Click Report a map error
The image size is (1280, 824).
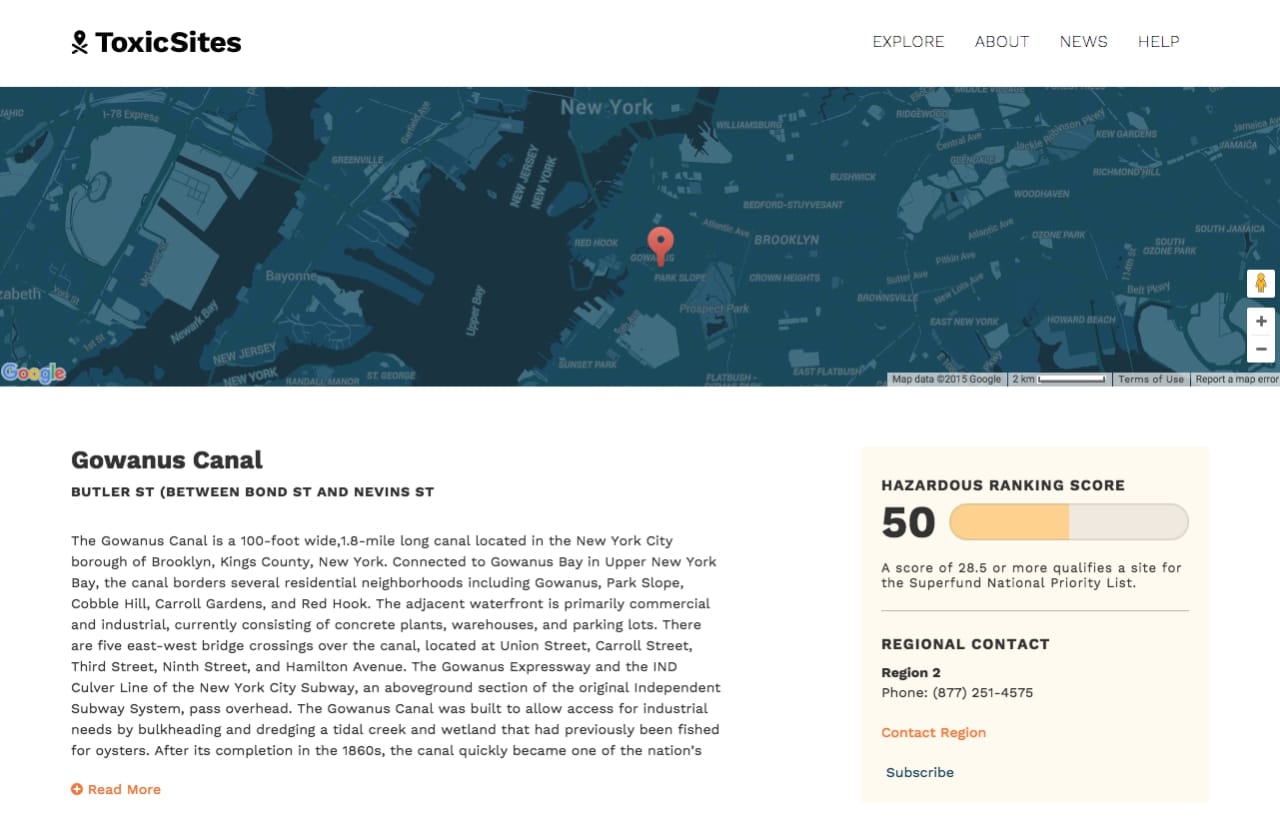(1236, 380)
